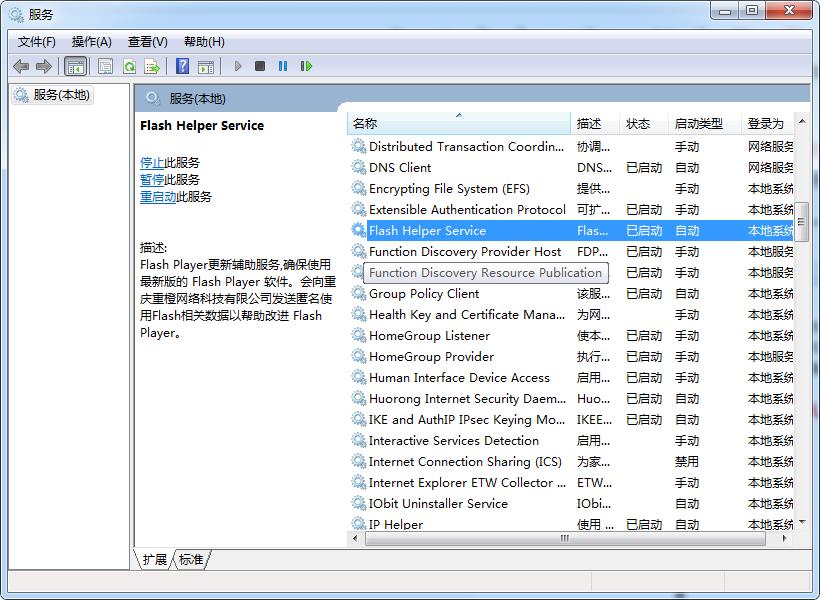The width and height of the screenshot is (820, 600).
Task: Select IKE and AuthIP IPsec Keying service
Action: (x=570, y=420)
